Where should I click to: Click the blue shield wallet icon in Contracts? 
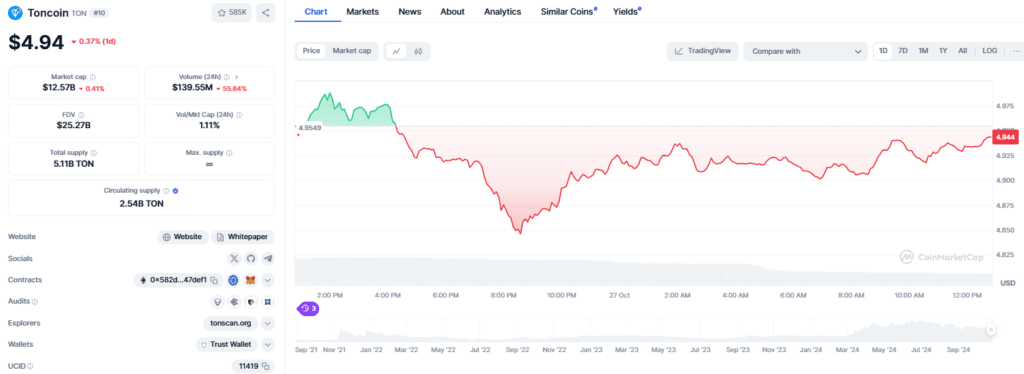pyautogui.click(x=234, y=280)
